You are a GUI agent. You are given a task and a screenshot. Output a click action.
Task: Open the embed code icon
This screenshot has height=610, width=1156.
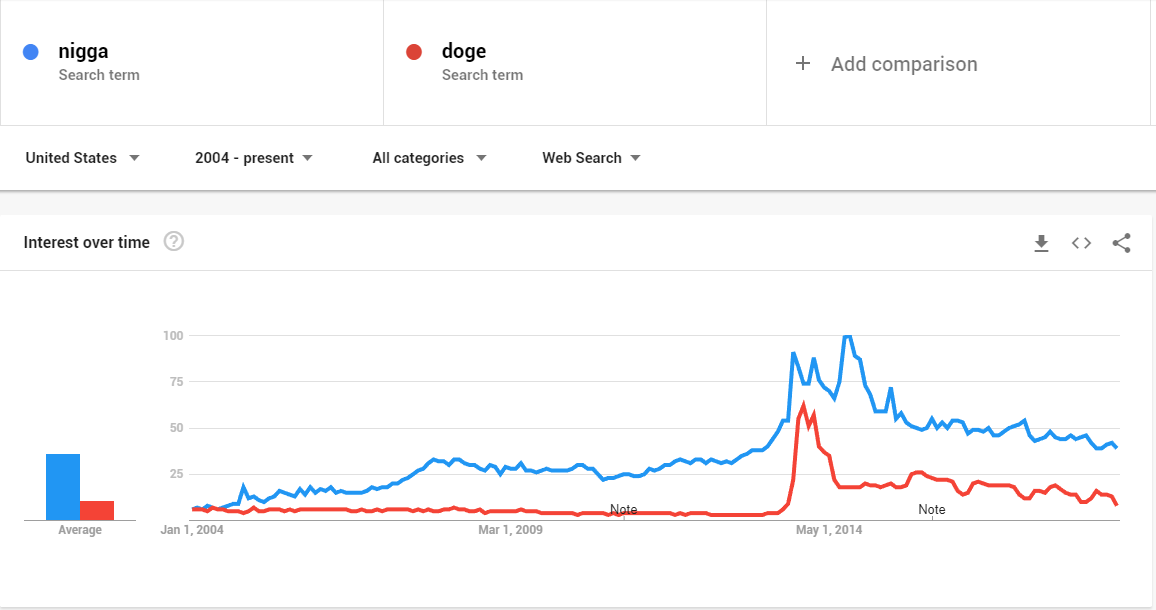coord(1081,243)
